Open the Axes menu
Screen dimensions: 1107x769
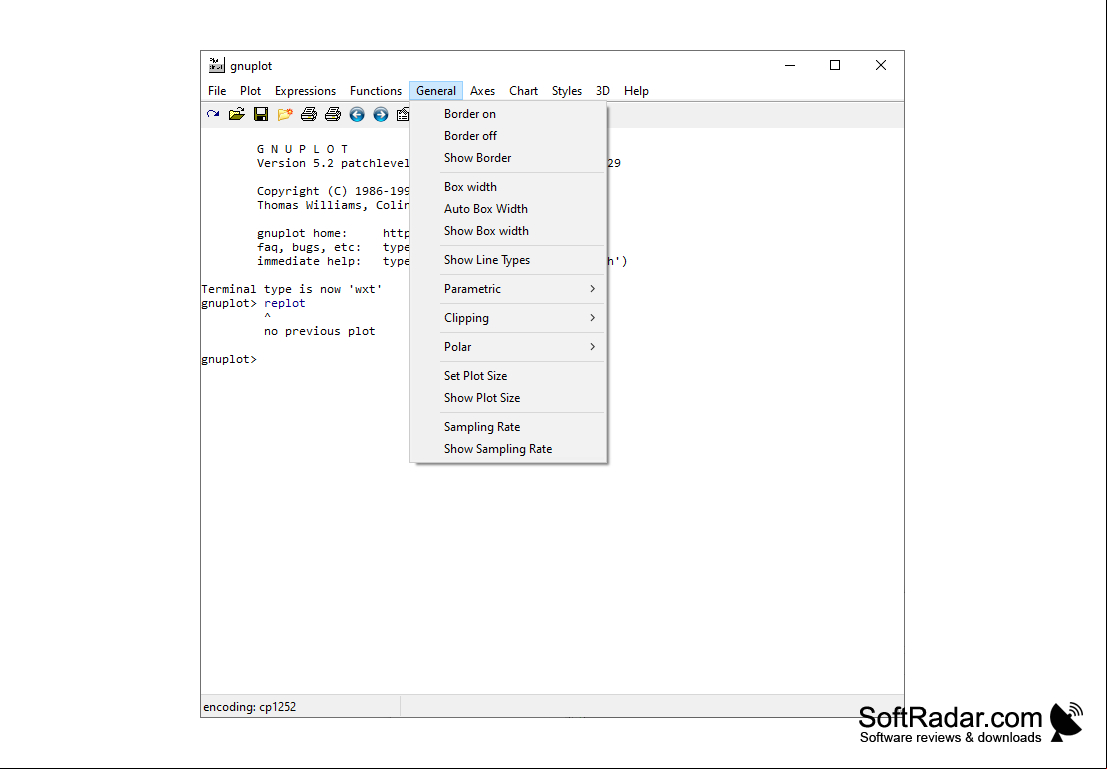point(482,91)
